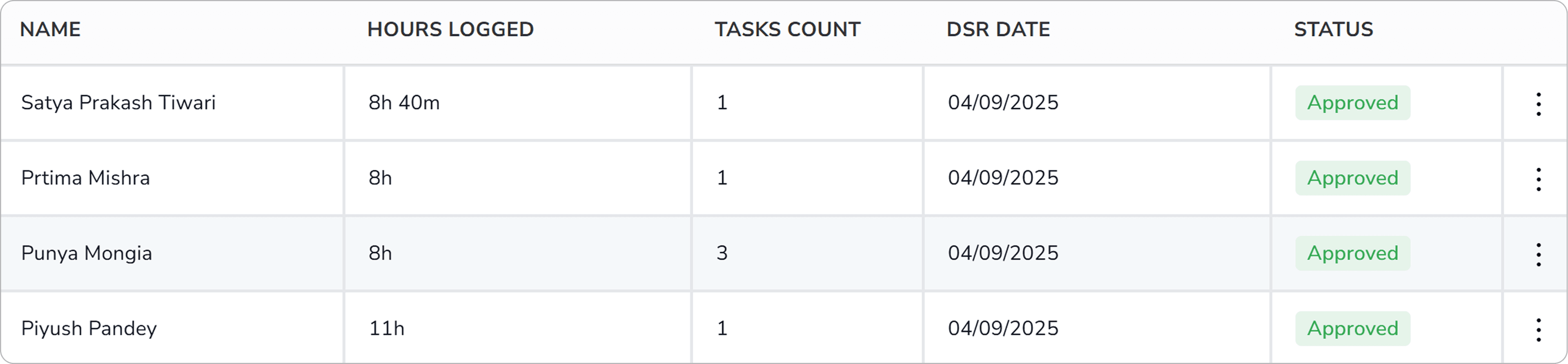Select the TASKS COUNT column header
Screen dimensions: 1568x364
(788, 29)
